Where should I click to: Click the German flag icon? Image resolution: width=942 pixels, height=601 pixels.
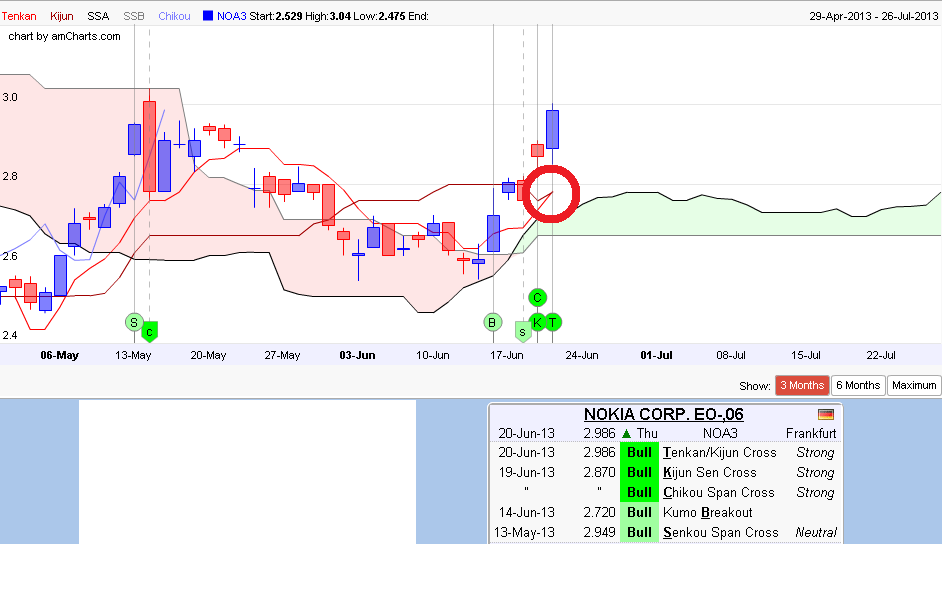[826, 415]
